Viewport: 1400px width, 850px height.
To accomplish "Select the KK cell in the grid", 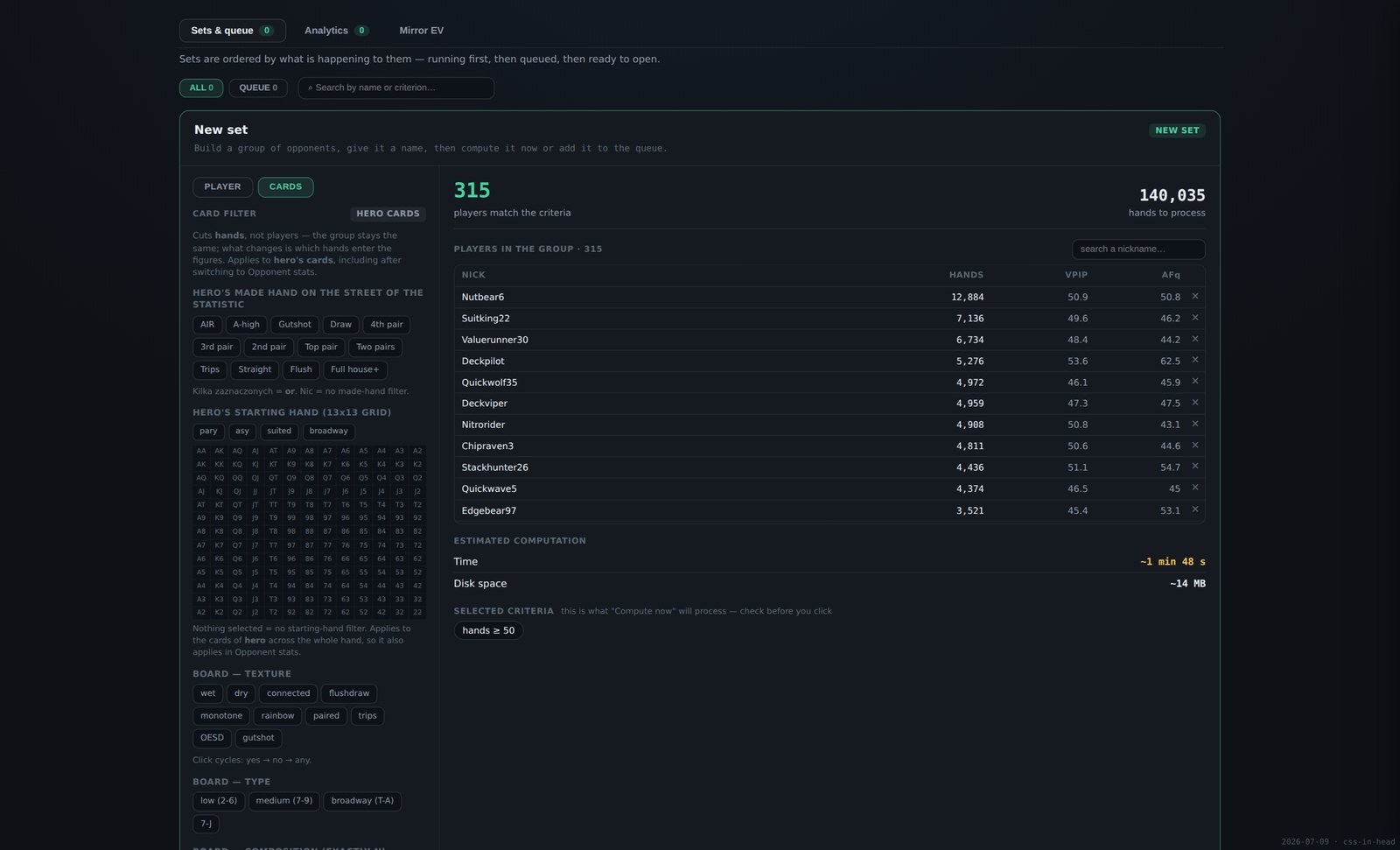I will pyautogui.click(x=220, y=465).
